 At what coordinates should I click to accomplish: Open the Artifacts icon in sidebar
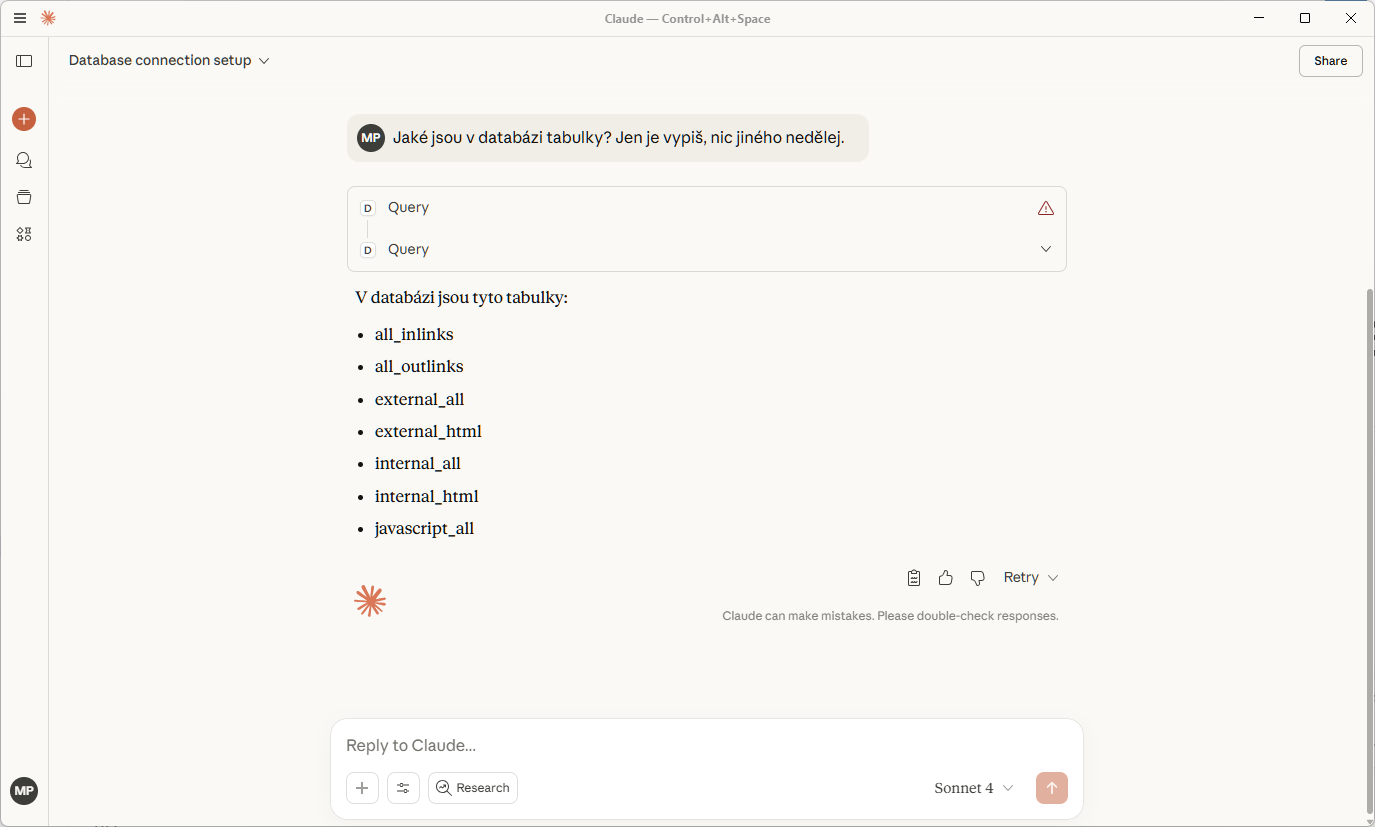click(24, 234)
